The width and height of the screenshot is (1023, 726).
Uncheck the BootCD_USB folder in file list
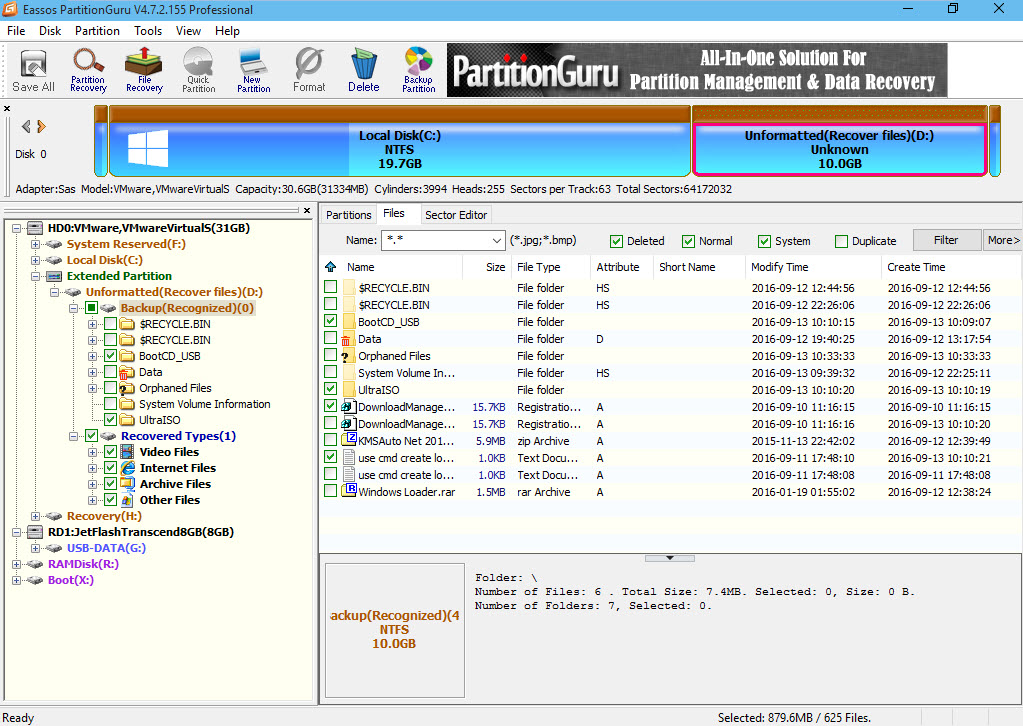coord(331,321)
